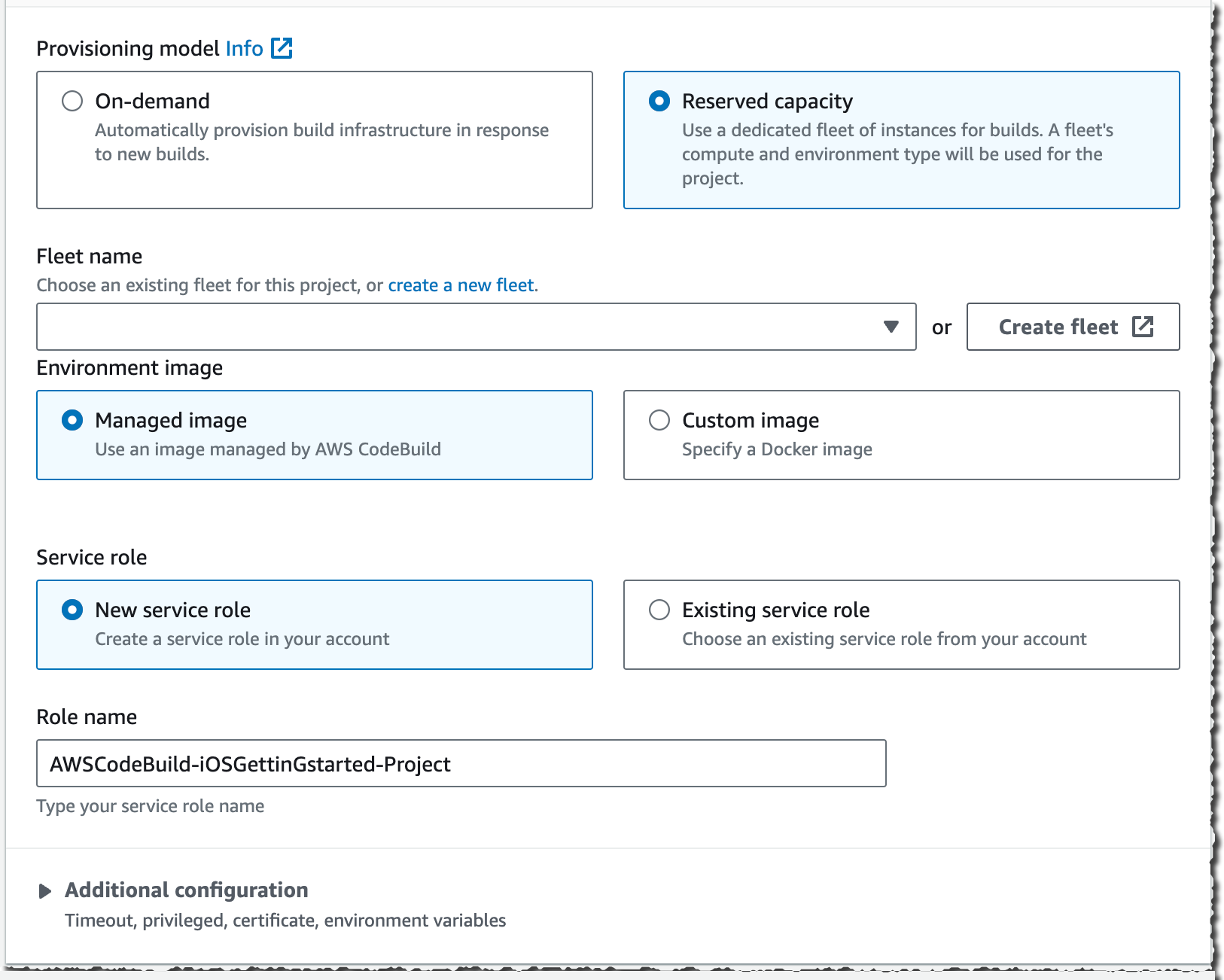Click the Info link beside Provisioning model
Screen dimensions: 1224x980
244,48
